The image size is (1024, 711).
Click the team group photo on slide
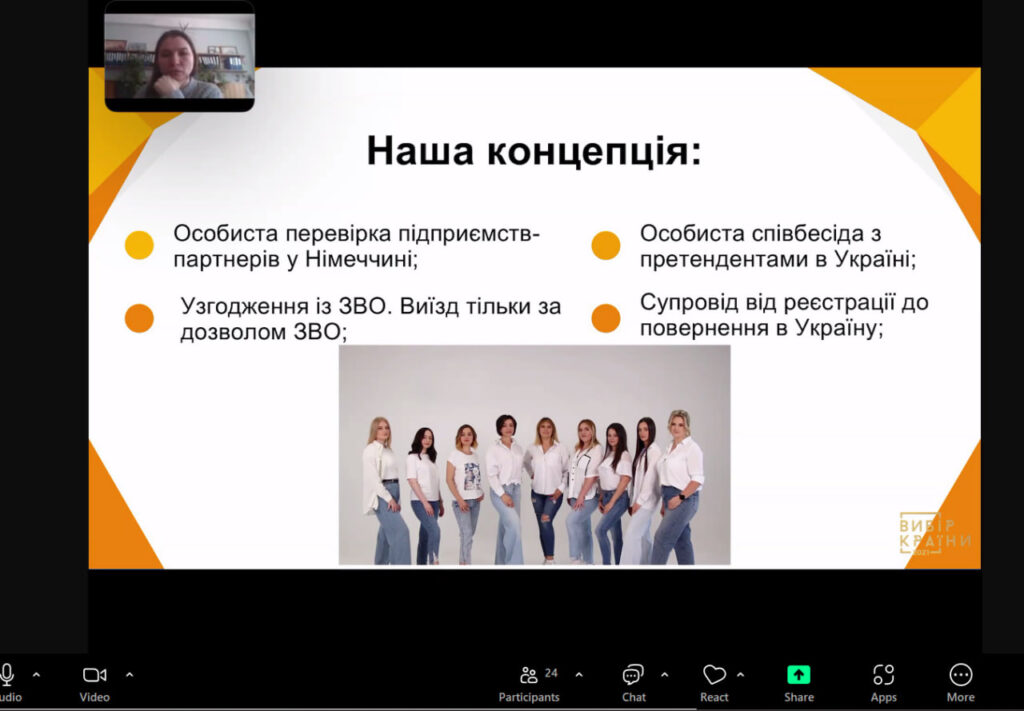click(534, 455)
